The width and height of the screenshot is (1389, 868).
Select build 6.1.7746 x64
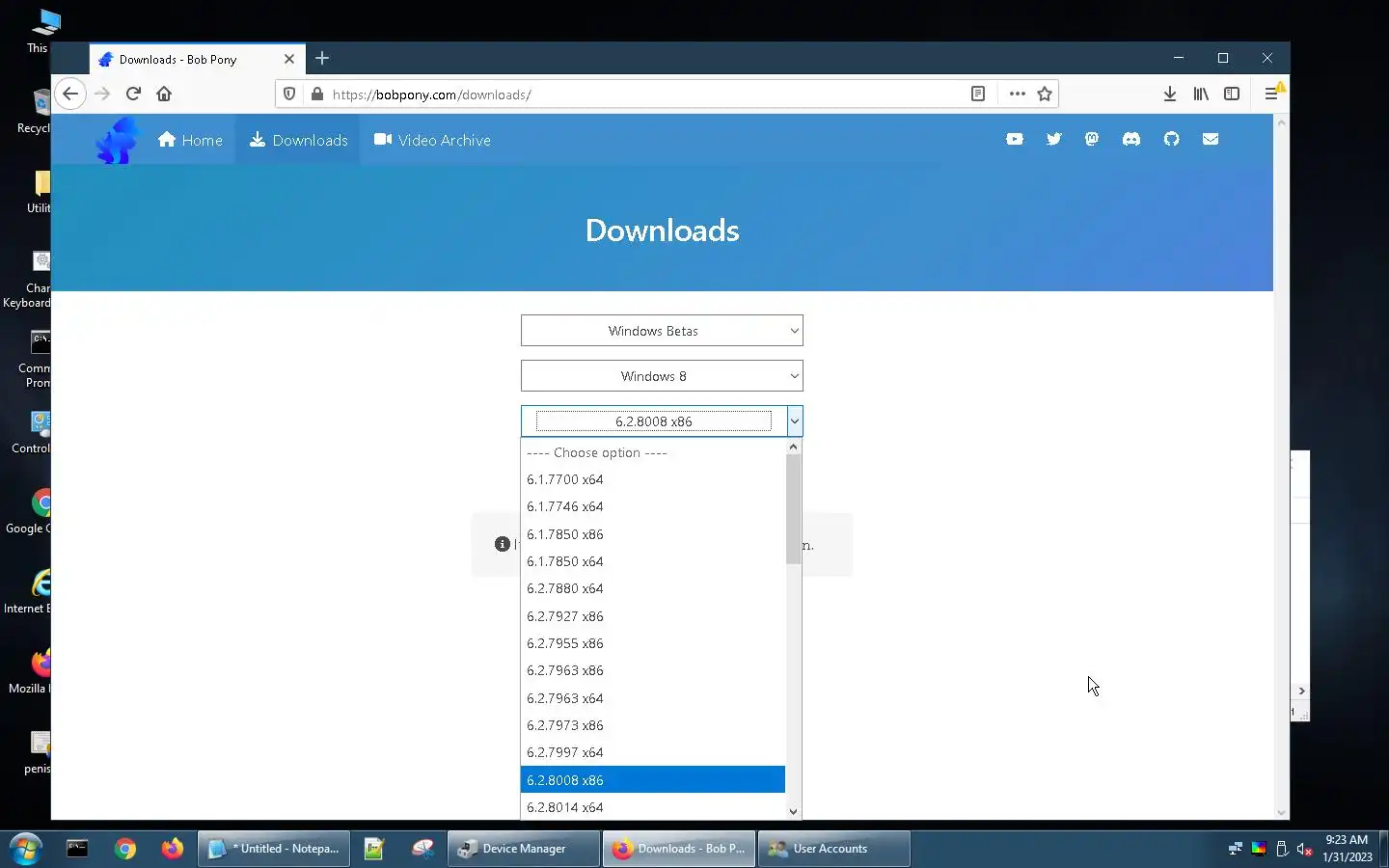click(653, 506)
